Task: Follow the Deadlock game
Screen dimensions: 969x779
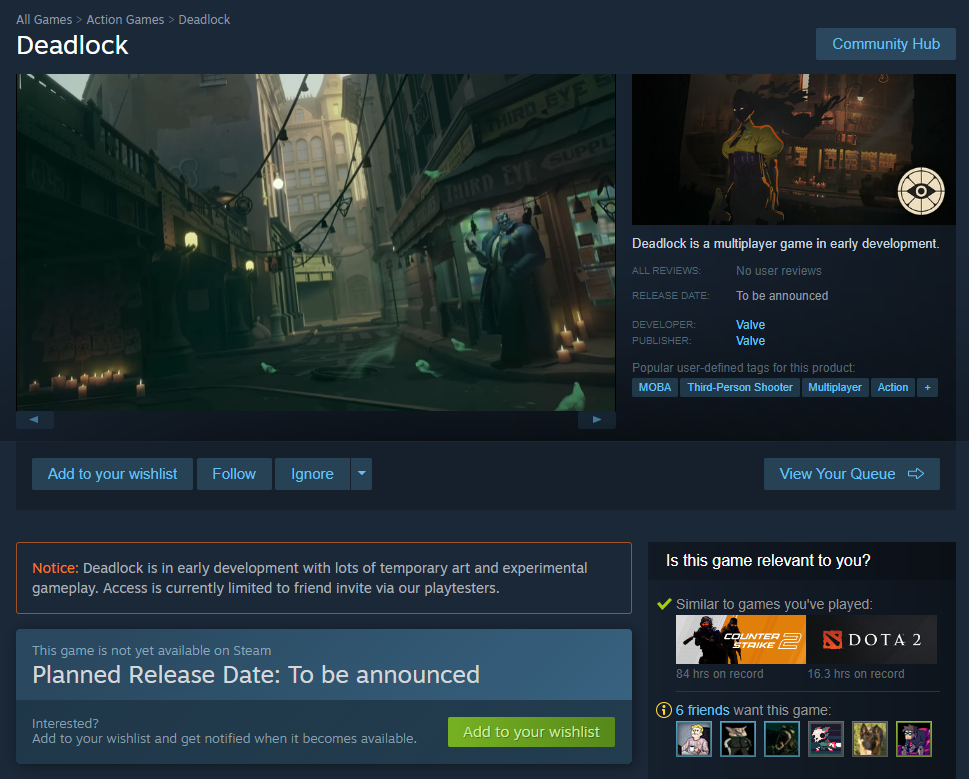Action: 234,474
